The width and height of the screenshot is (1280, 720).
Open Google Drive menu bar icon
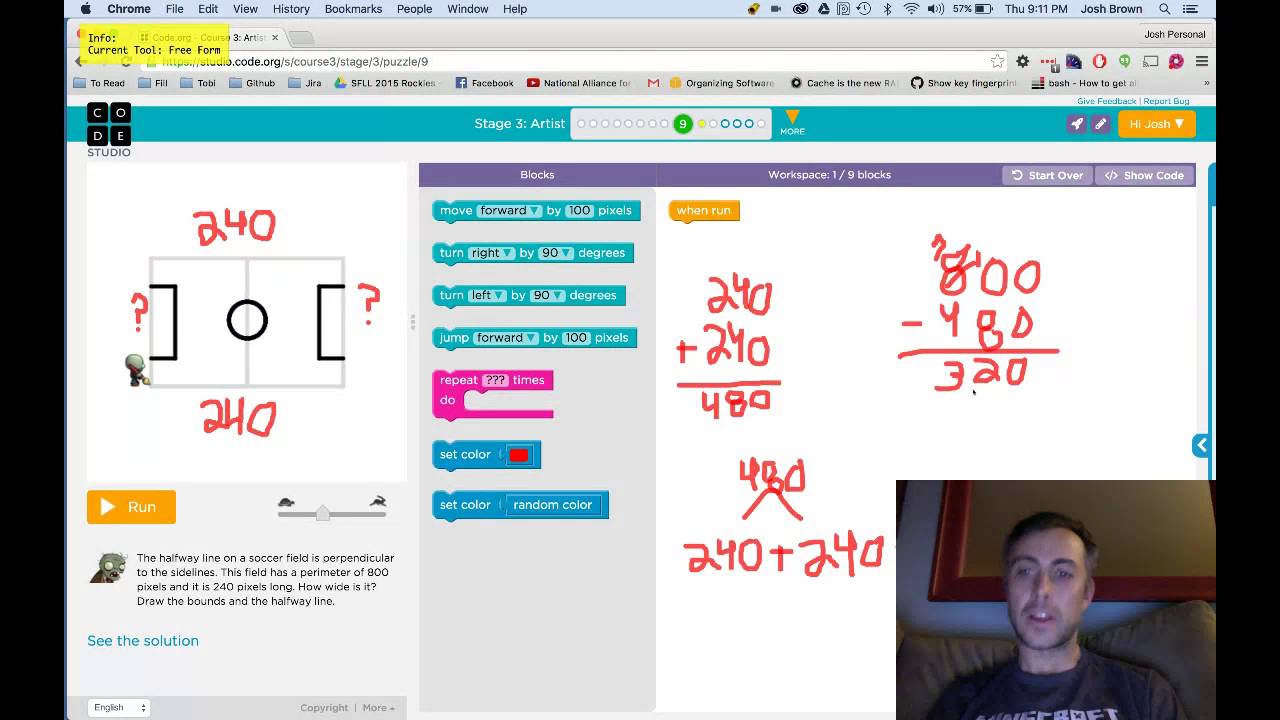823,9
